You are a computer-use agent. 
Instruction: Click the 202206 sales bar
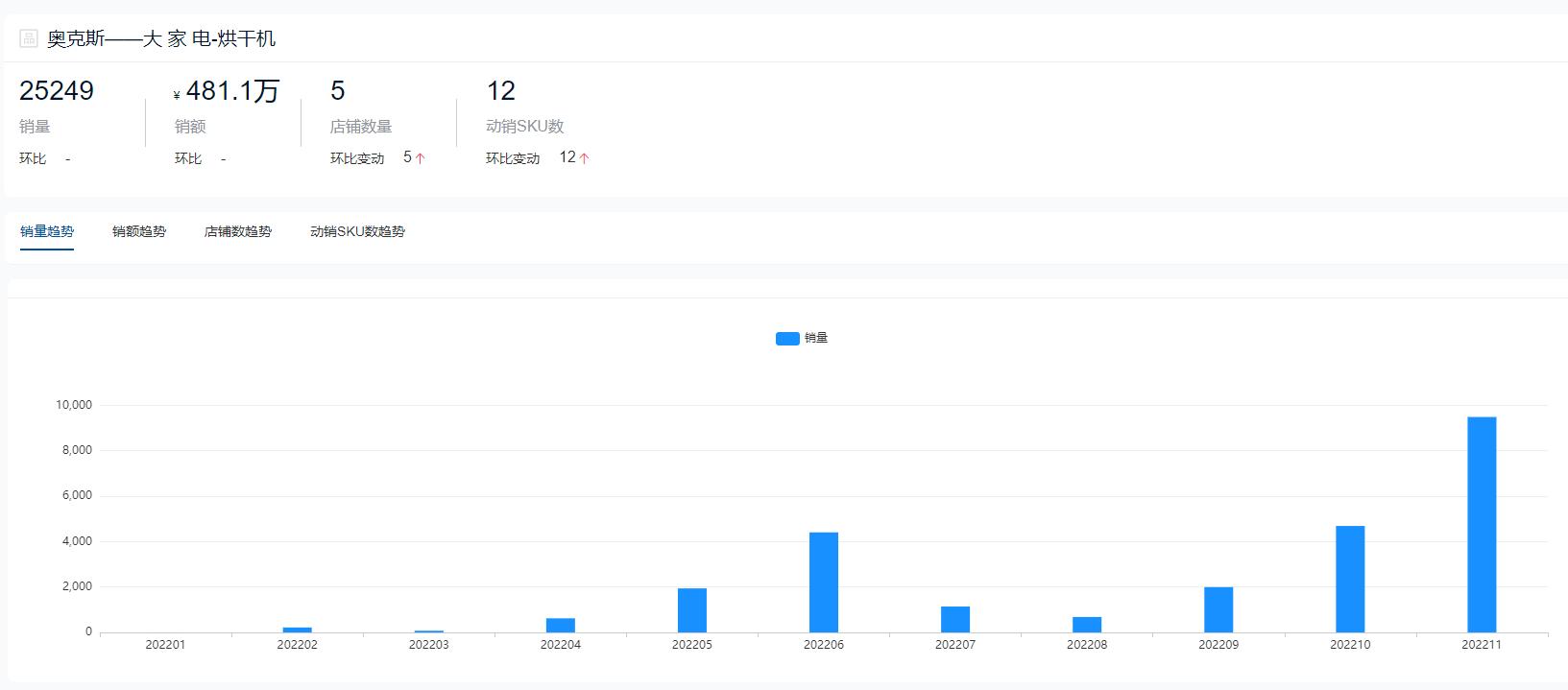click(824, 583)
